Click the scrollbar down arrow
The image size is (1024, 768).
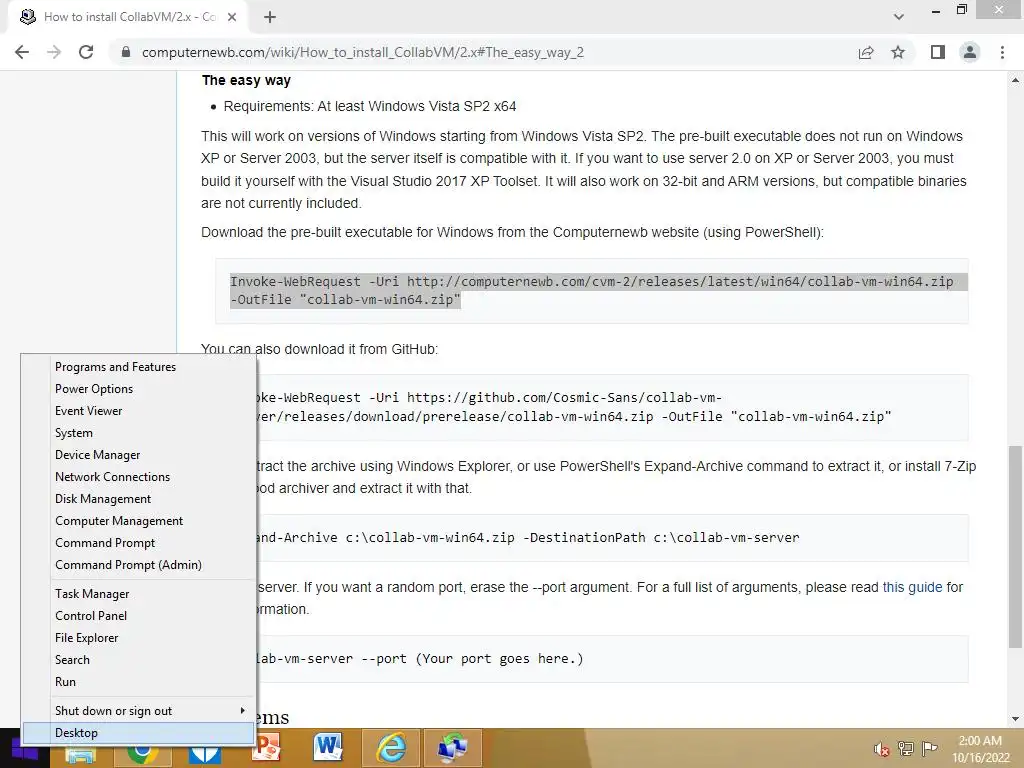1015,719
